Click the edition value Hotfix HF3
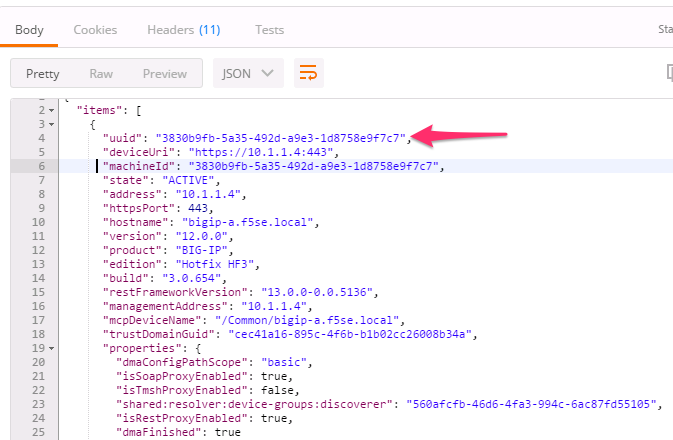The width and height of the screenshot is (673, 440). click(215, 264)
